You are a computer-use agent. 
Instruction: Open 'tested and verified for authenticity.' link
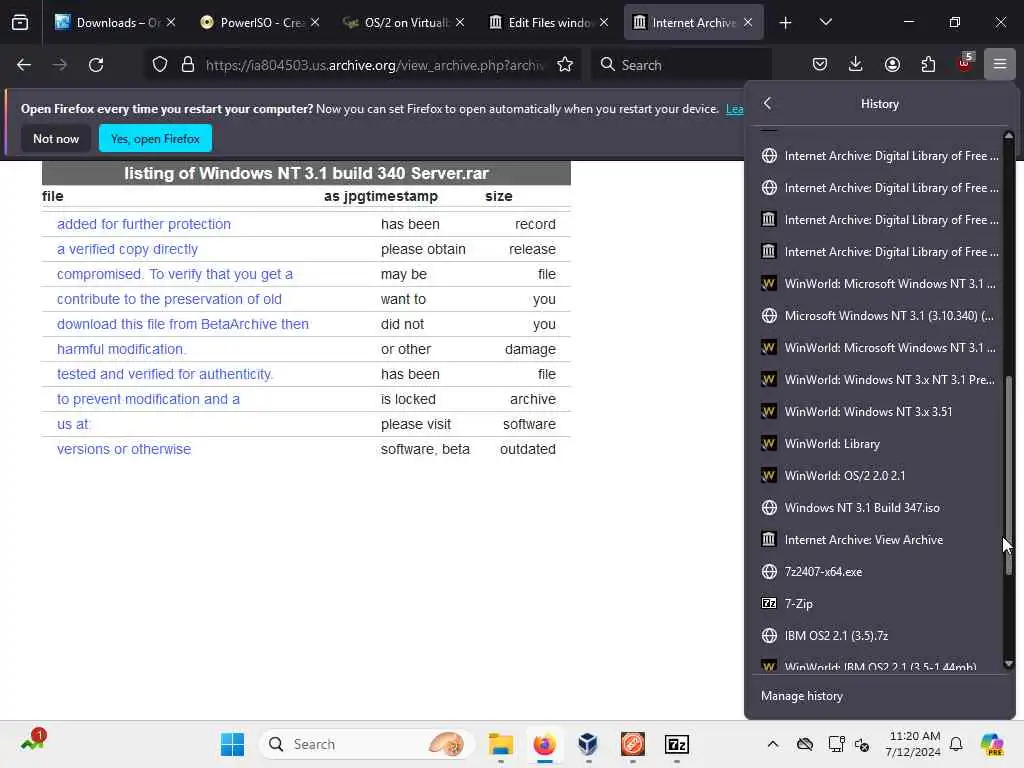(x=165, y=374)
